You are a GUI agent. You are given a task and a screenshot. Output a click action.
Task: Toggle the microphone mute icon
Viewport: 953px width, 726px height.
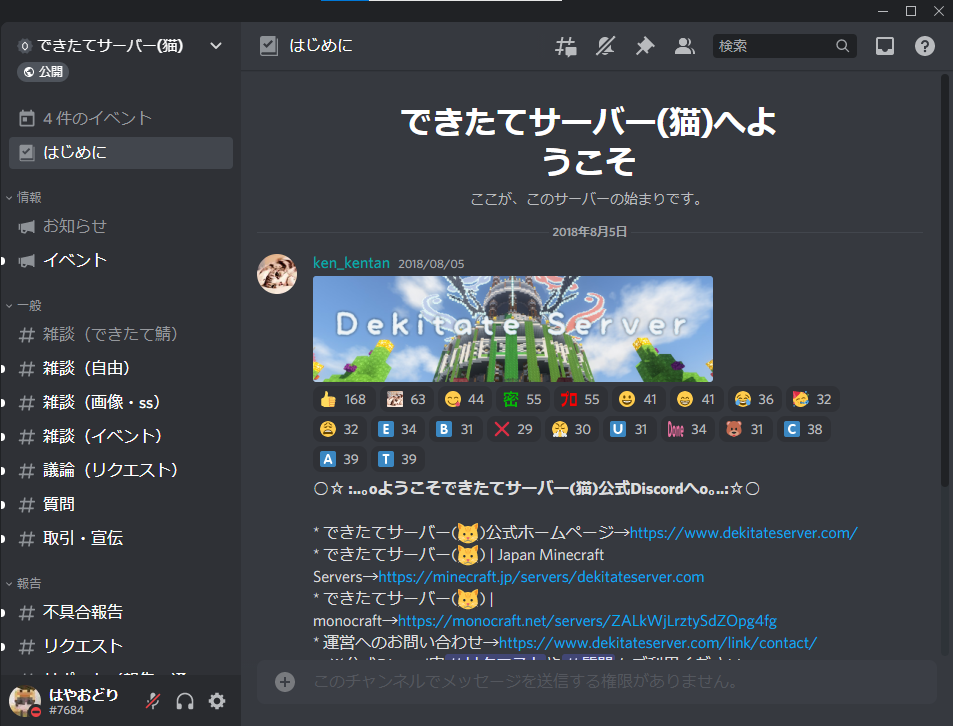[153, 701]
